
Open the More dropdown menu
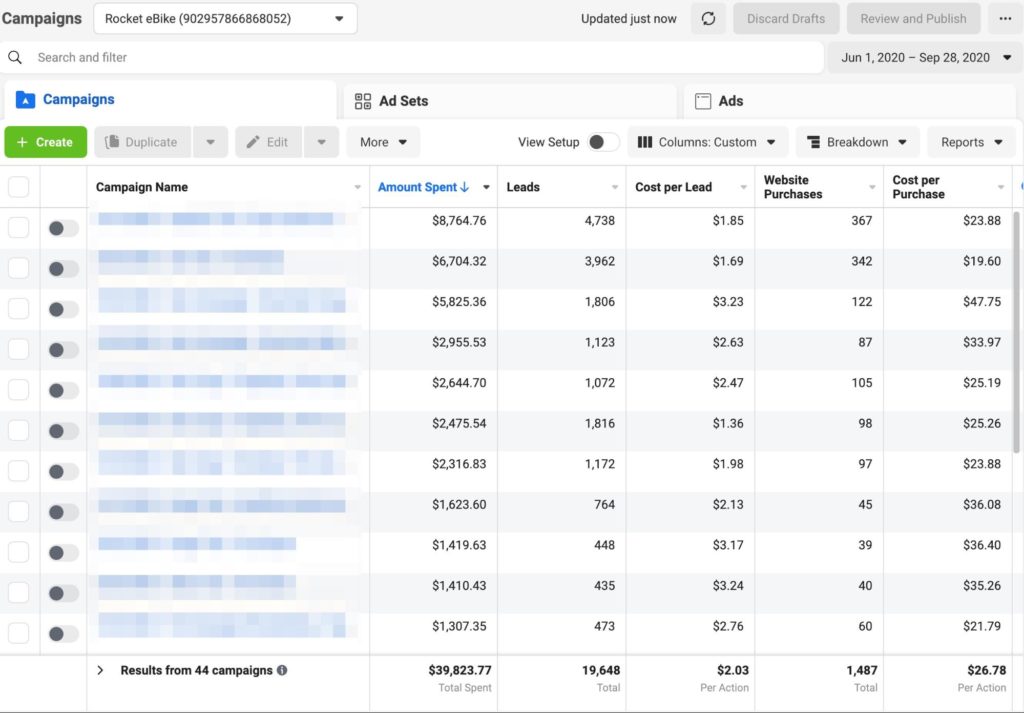tap(383, 142)
